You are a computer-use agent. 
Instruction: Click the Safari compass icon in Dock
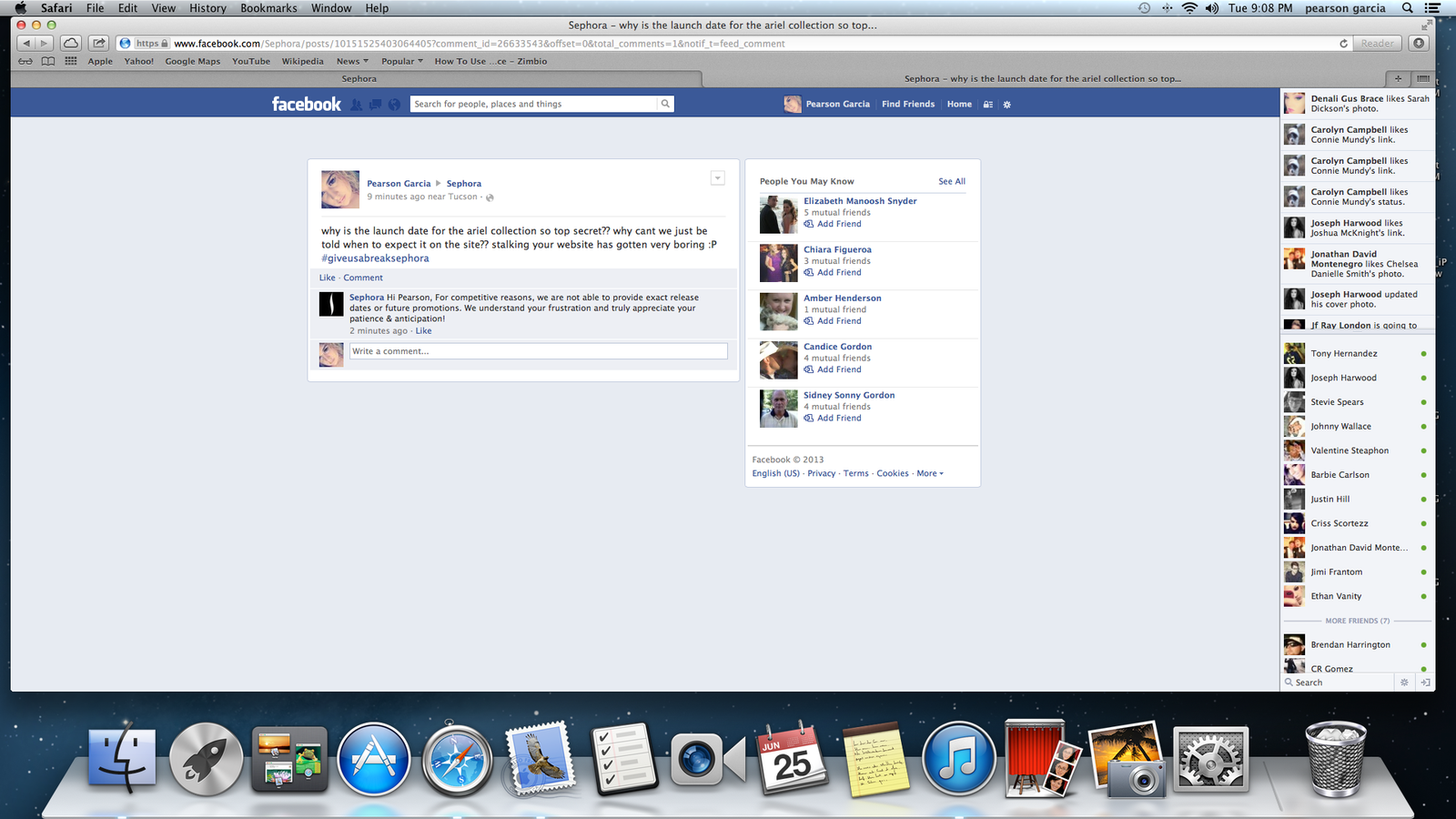(457, 759)
